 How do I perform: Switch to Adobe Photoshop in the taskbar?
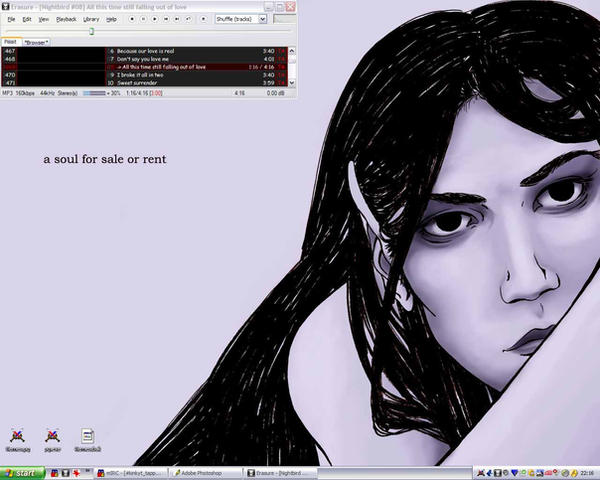click(x=205, y=473)
